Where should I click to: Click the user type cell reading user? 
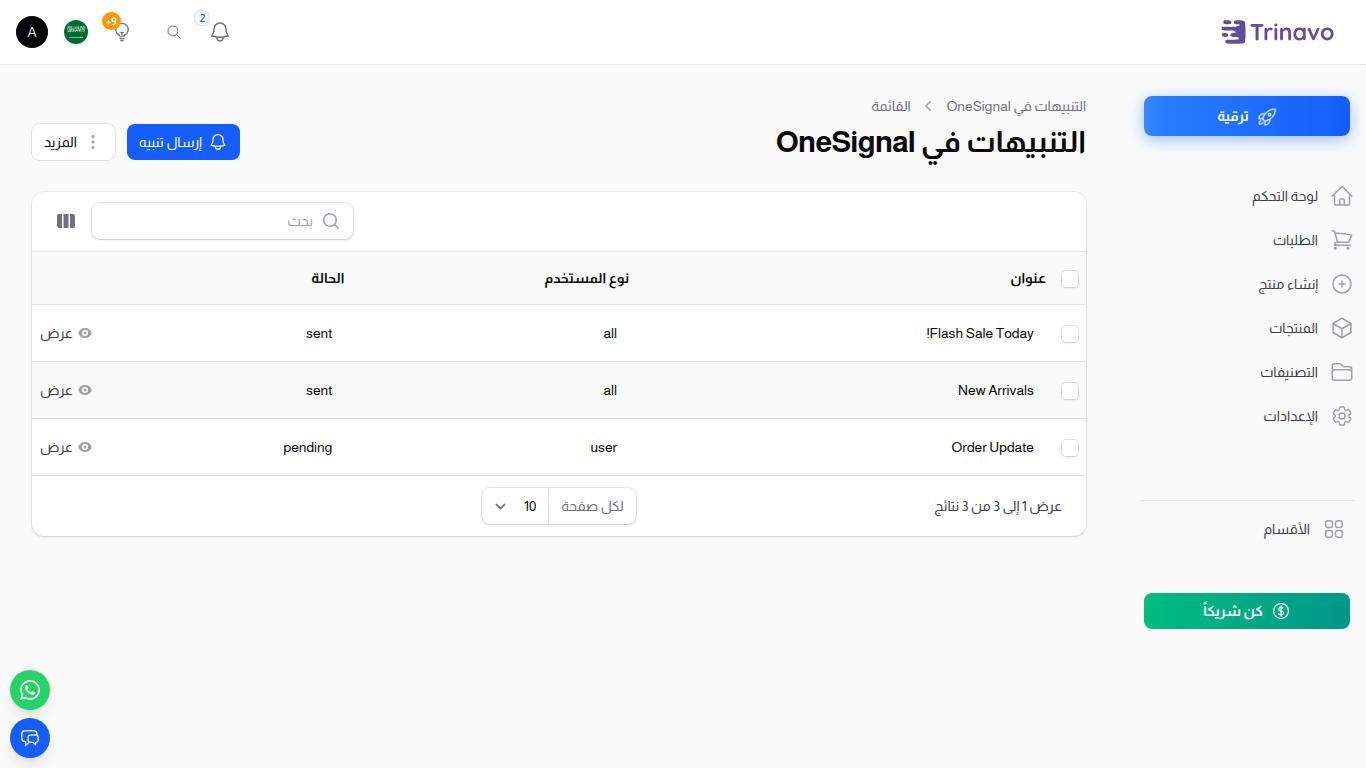coord(604,447)
